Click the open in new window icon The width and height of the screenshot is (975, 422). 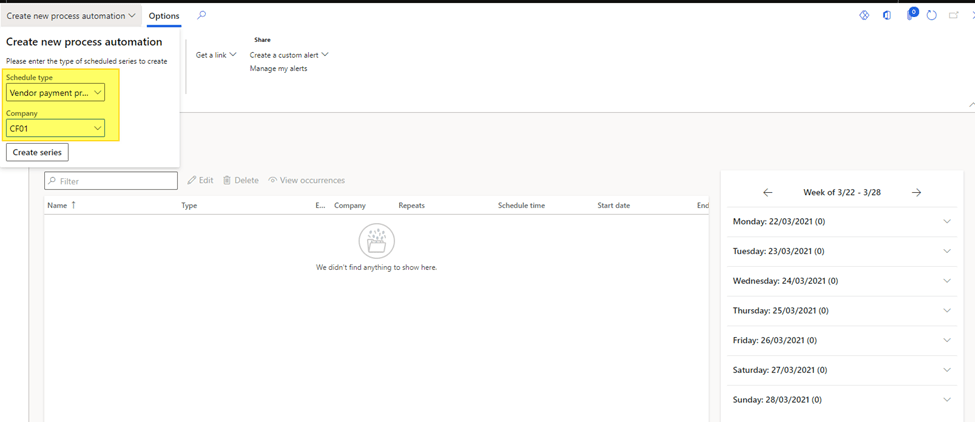click(953, 15)
